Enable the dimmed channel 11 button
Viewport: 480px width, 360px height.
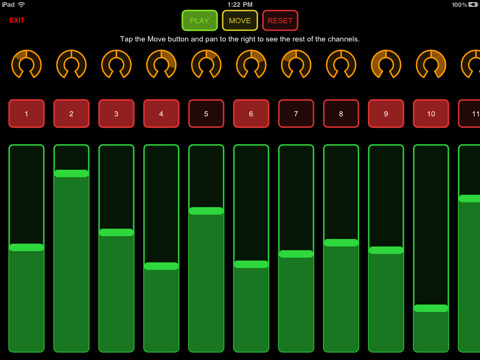[469, 114]
